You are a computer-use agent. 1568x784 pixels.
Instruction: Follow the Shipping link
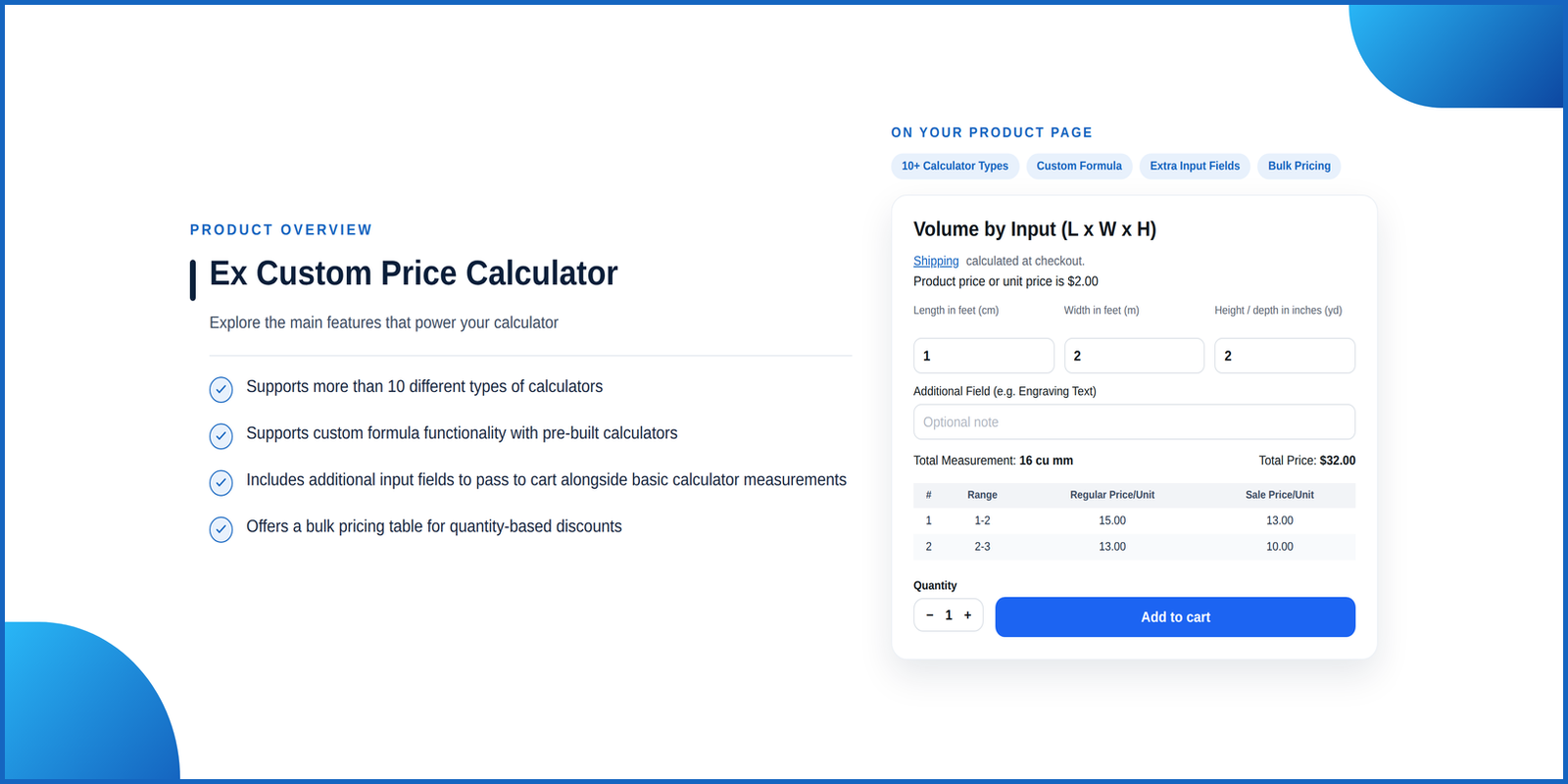[x=936, y=261]
